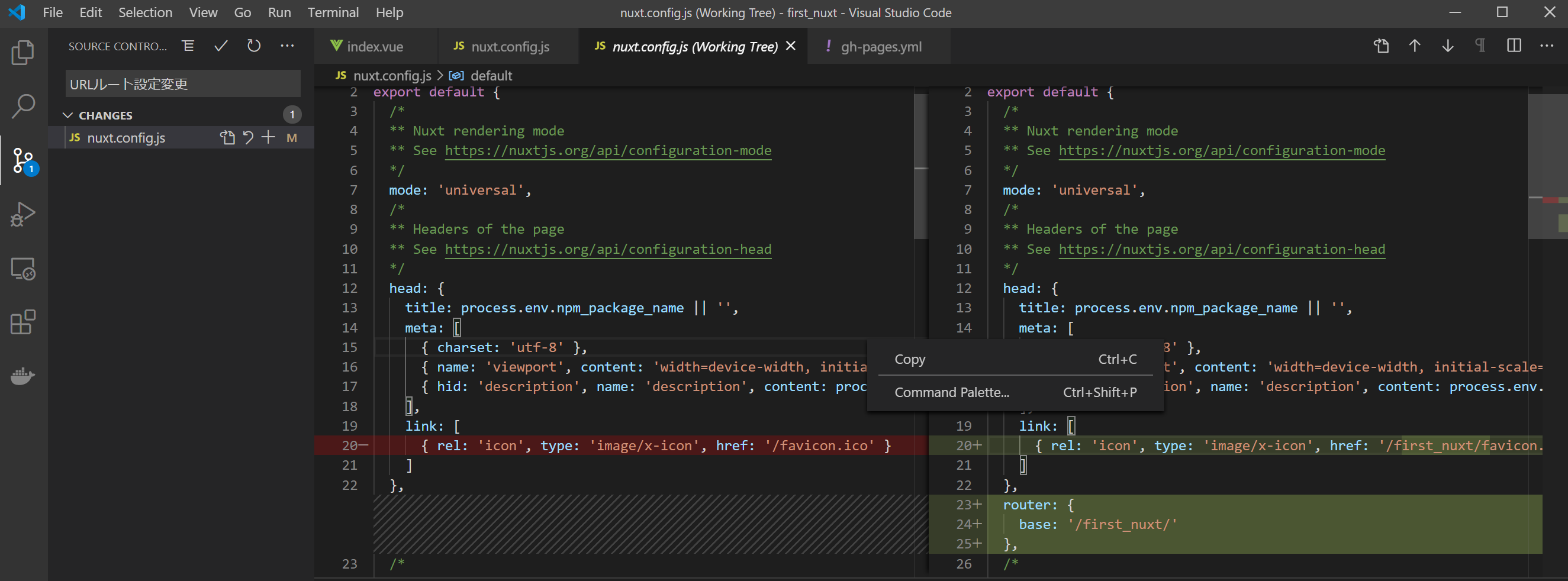Switch to the plain nuxt.config.js tab
This screenshot has height=581, width=1568.
point(508,46)
